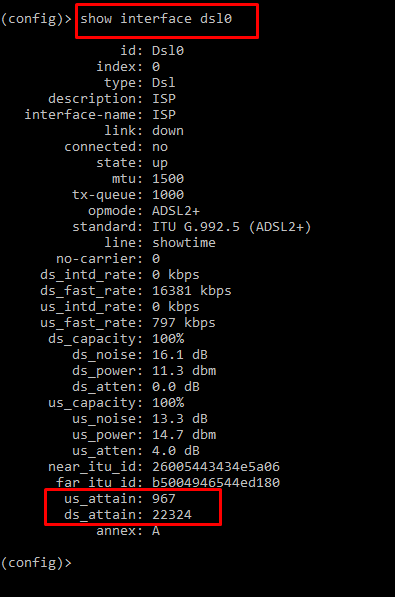Click the link status value 'down'
The width and height of the screenshot is (395, 597).
(168, 131)
